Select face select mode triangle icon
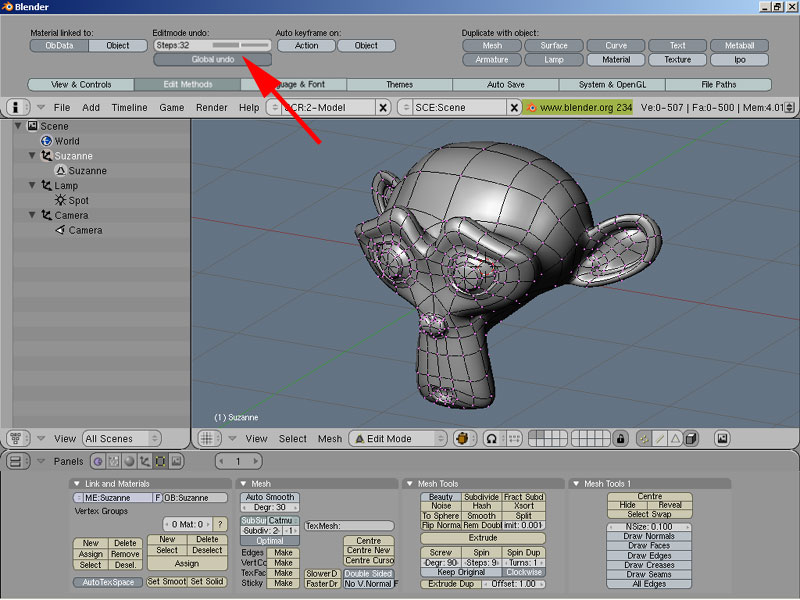Image resolution: width=800 pixels, height=600 pixels. (675, 439)
